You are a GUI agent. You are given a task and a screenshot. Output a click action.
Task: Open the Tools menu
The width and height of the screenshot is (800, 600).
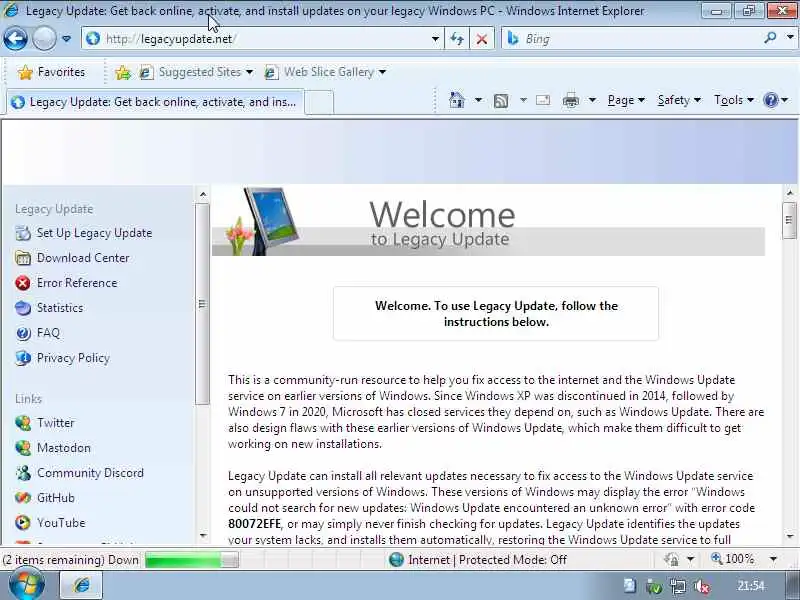pyautogui.click(x=734, y=100)
